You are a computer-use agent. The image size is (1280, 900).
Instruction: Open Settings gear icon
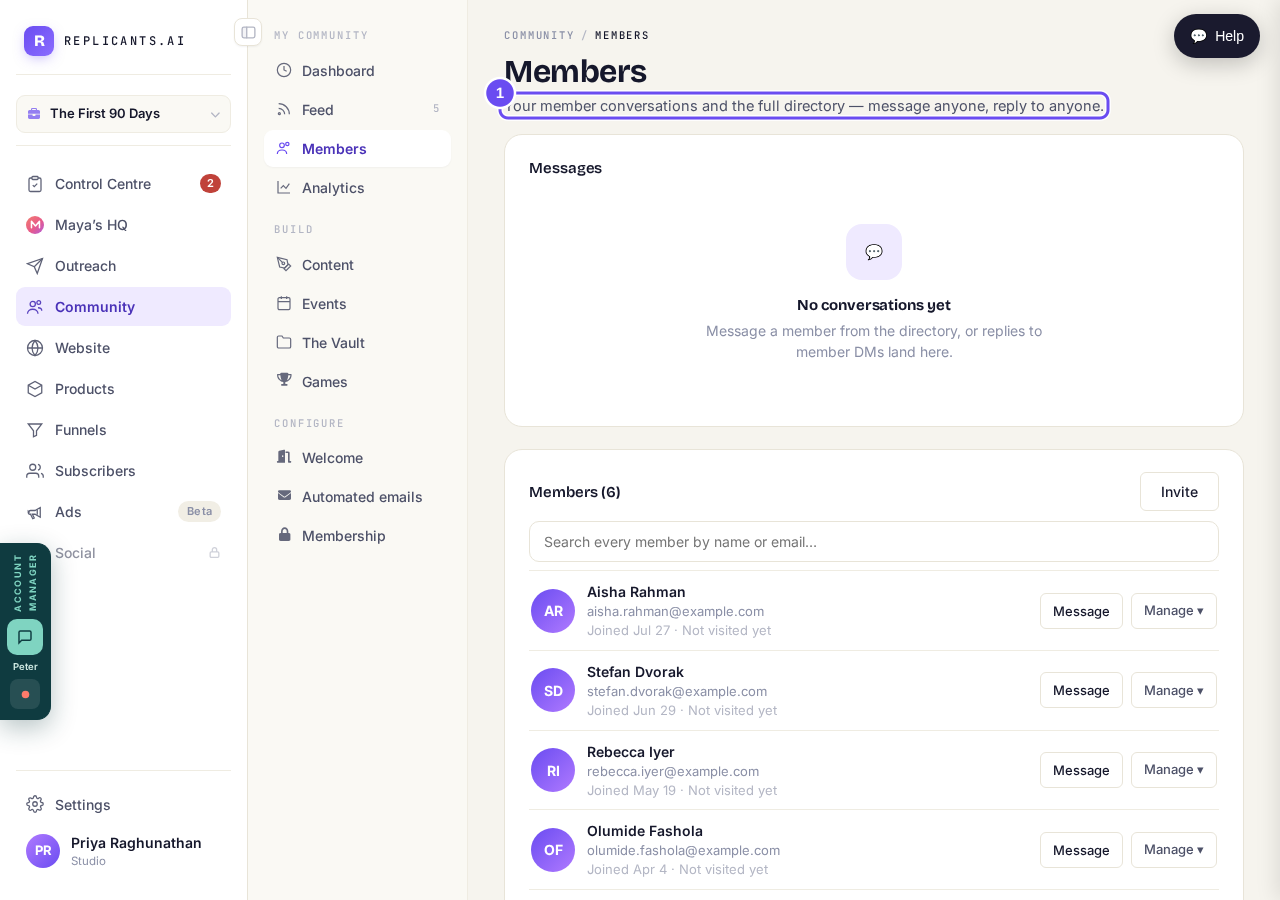35,804
